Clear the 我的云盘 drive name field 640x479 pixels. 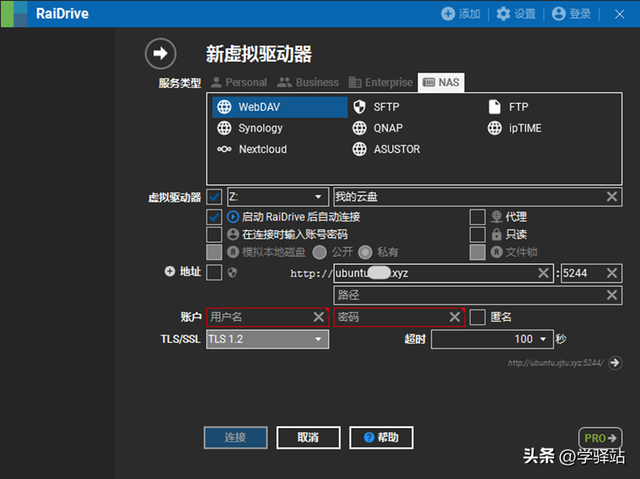click(x=611, y=197)
